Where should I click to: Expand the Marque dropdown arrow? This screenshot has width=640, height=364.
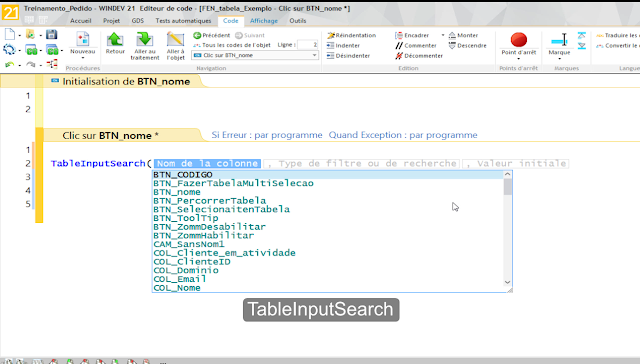pos(559,59)
